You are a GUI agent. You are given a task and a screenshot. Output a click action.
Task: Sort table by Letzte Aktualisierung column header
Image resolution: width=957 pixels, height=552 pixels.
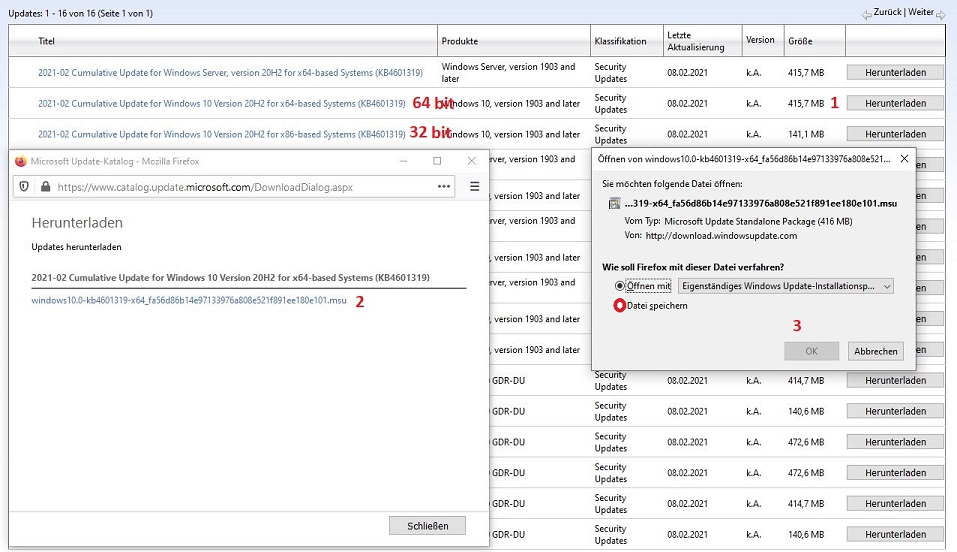696,41
